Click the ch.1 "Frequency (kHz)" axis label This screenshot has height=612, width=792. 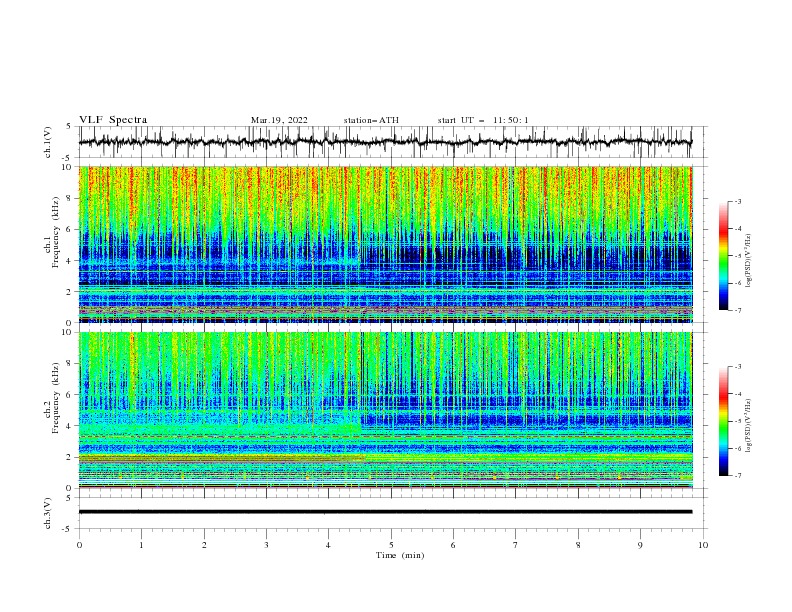coord(56,232)
